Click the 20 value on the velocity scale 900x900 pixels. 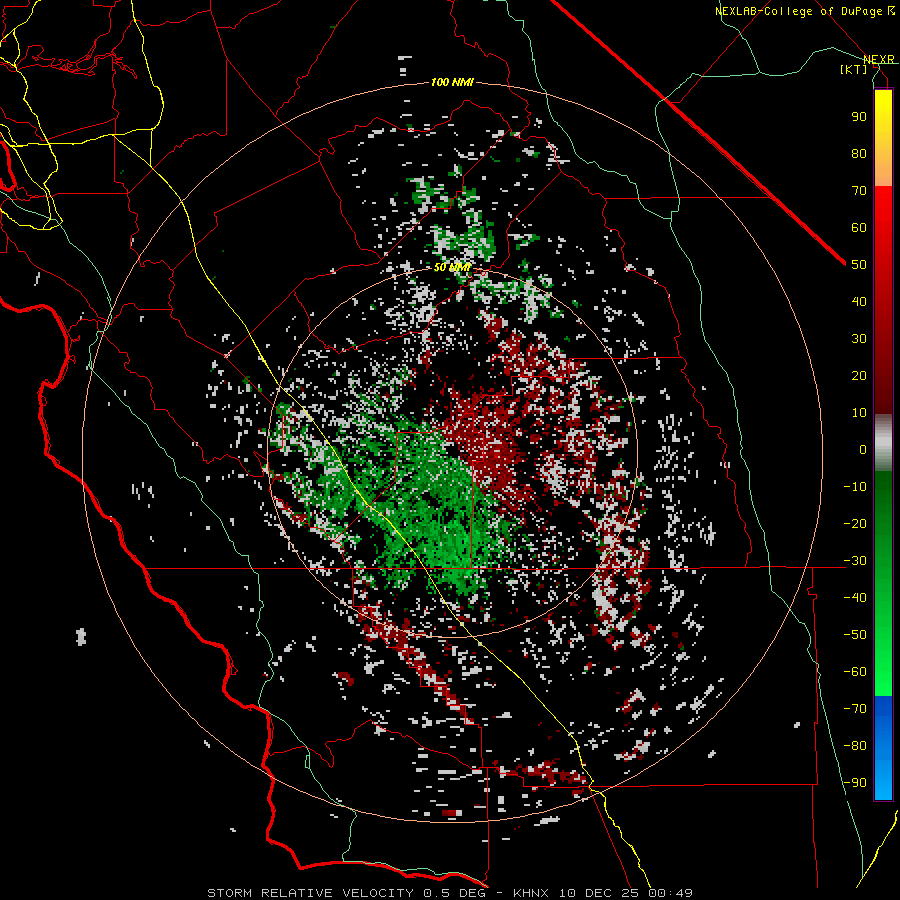pyautogui.click(x=859, y=376)
